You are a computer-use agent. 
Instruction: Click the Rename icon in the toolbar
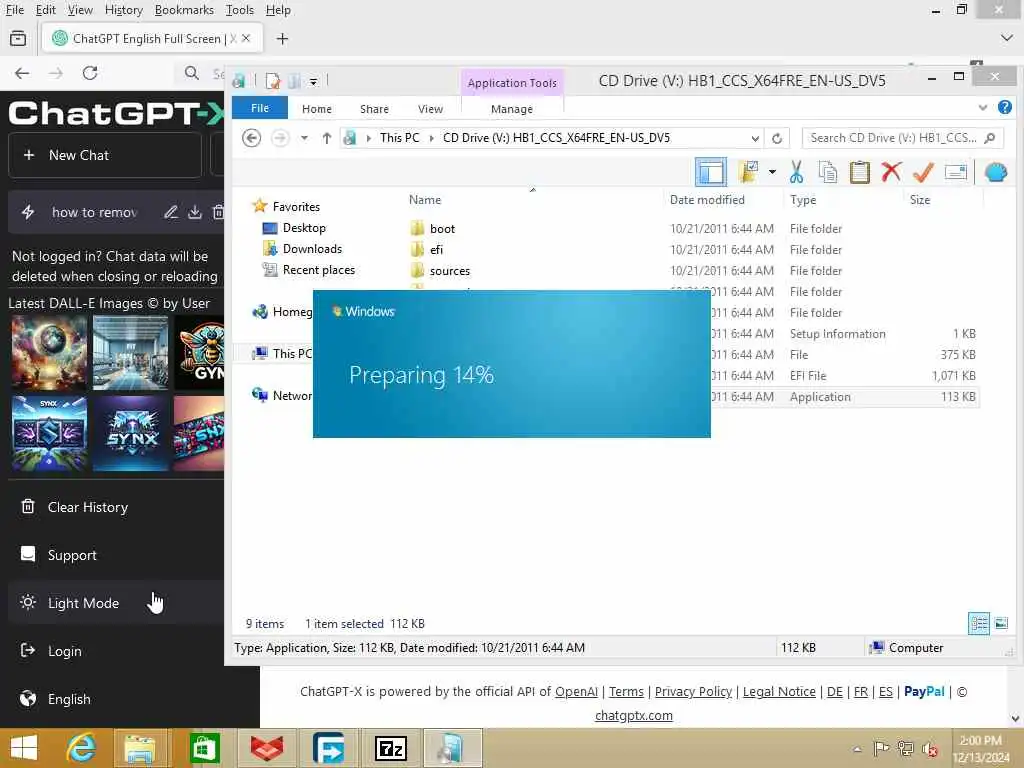tap(955, 172)
